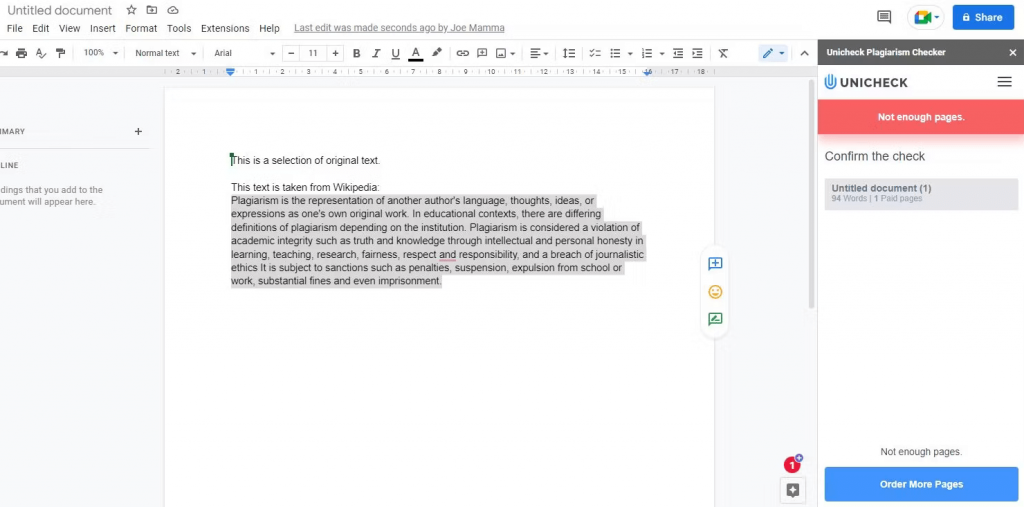Click the Order More Pages button

pos(921,484)
